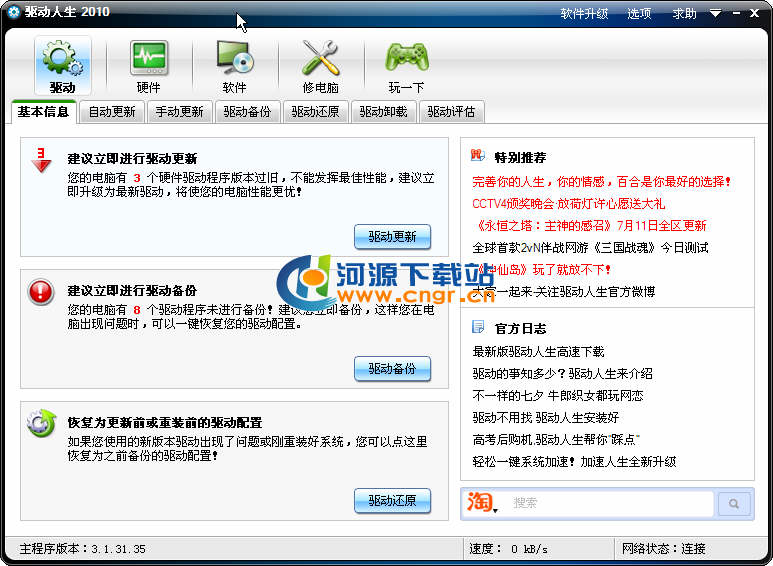Open the 求助 menu
The image size is (773, 566).
coord(685,14)
